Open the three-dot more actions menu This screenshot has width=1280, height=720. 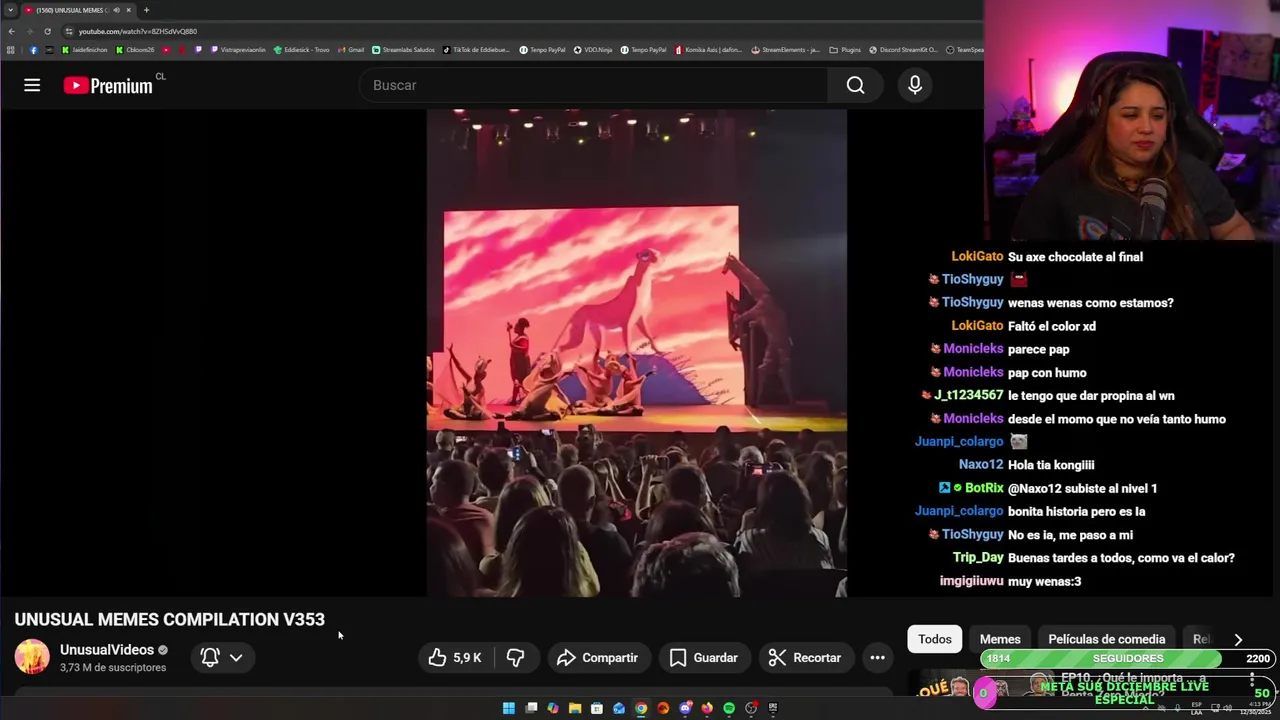click(877, 657)
